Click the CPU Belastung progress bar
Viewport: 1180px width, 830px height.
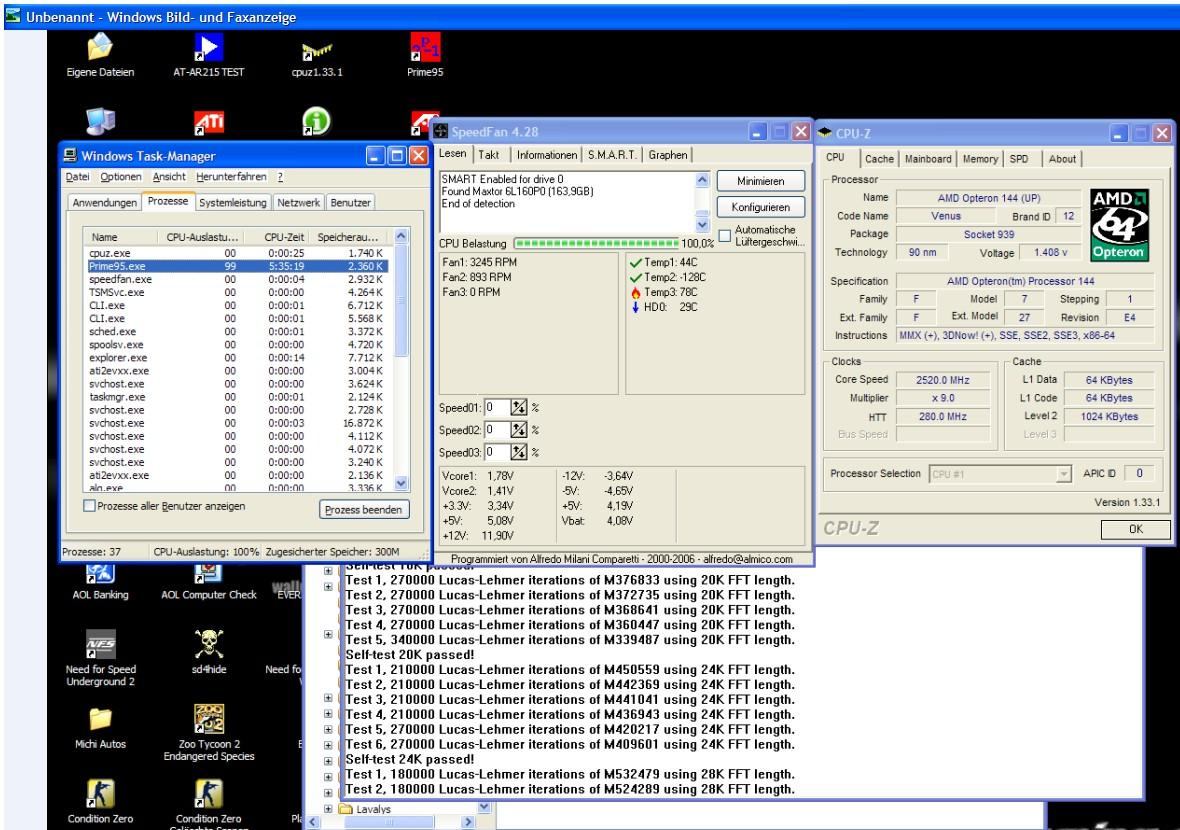596,243
